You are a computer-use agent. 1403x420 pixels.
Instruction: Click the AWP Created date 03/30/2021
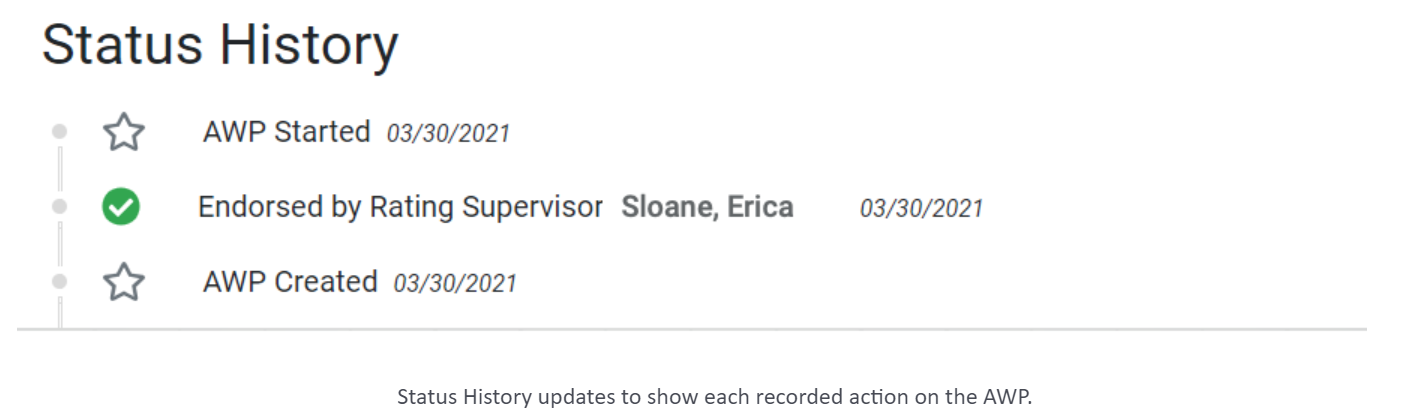tap(455, 283)
